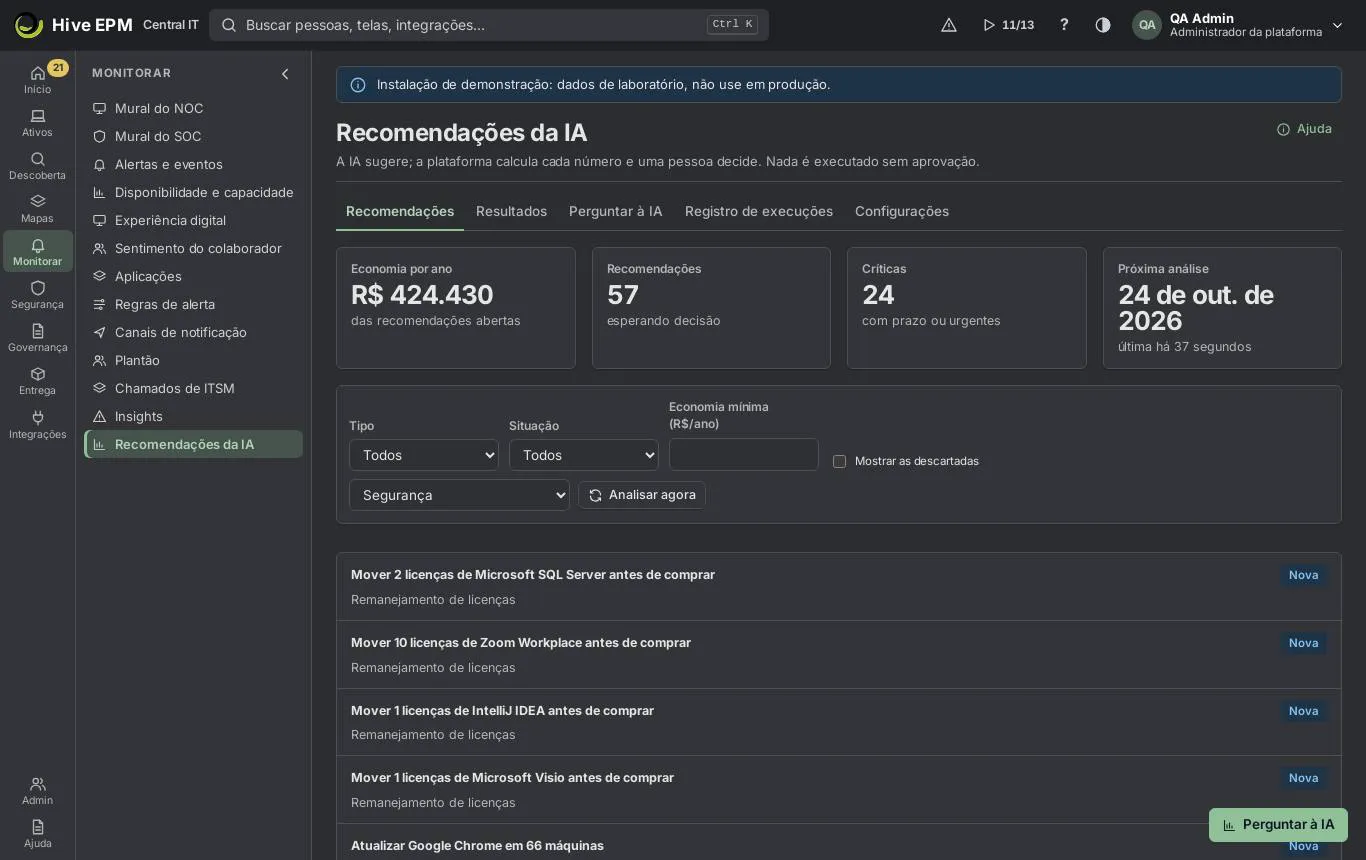Open the Tipo dropdown
The image size is (1366, 860).
tap(424, 455)
